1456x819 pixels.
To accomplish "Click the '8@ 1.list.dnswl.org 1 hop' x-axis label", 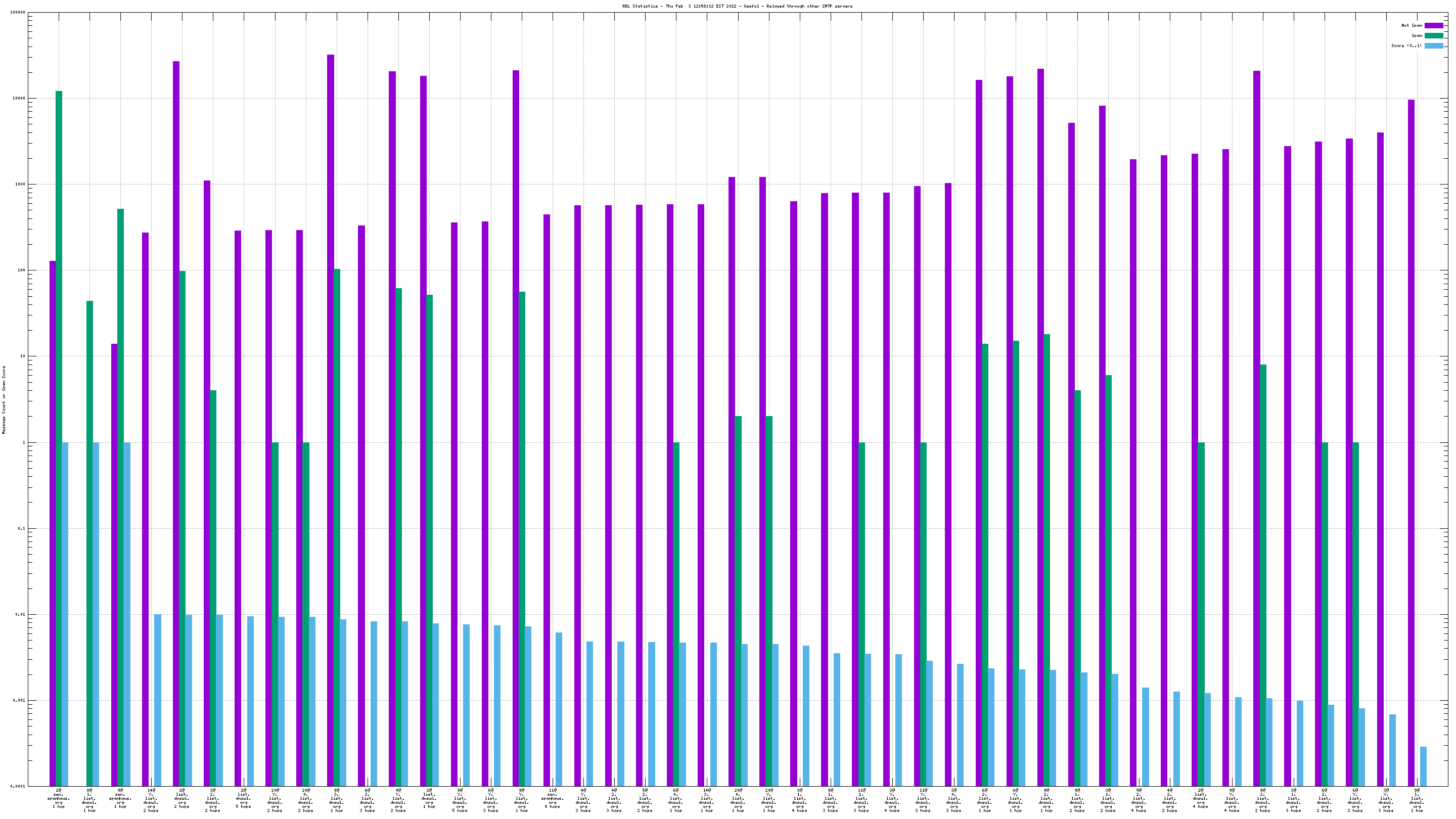I will click(x=89, y=800).
